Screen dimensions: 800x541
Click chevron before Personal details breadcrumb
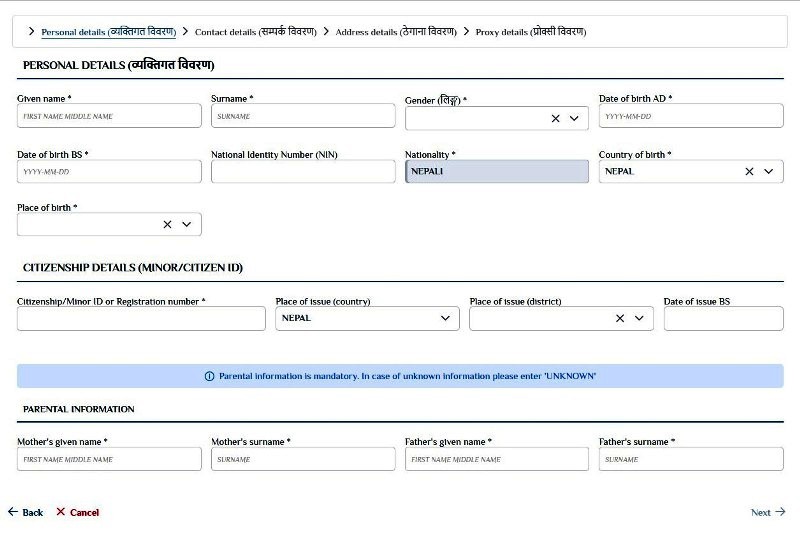32,32
